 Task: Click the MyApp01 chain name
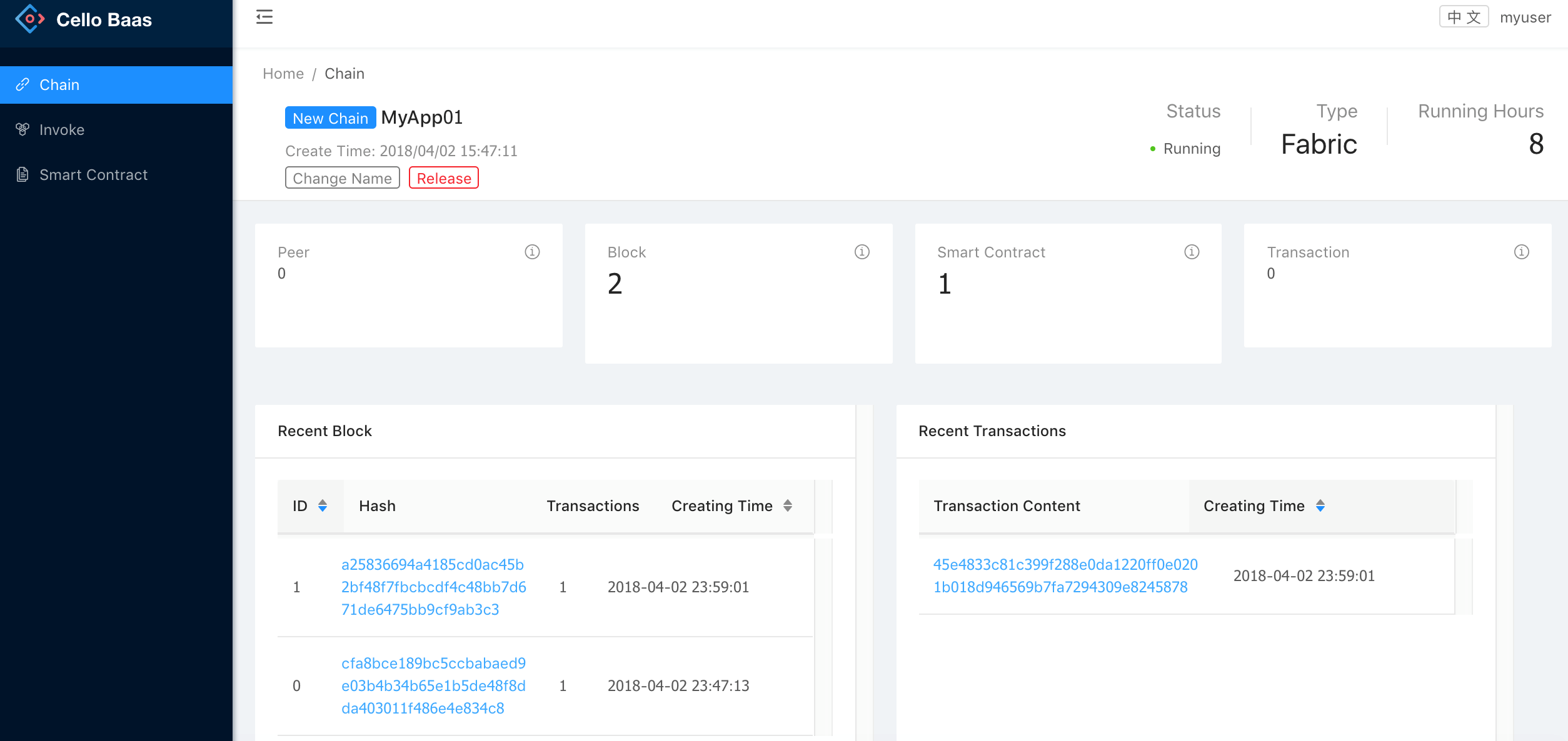click(x=422, y=117)
